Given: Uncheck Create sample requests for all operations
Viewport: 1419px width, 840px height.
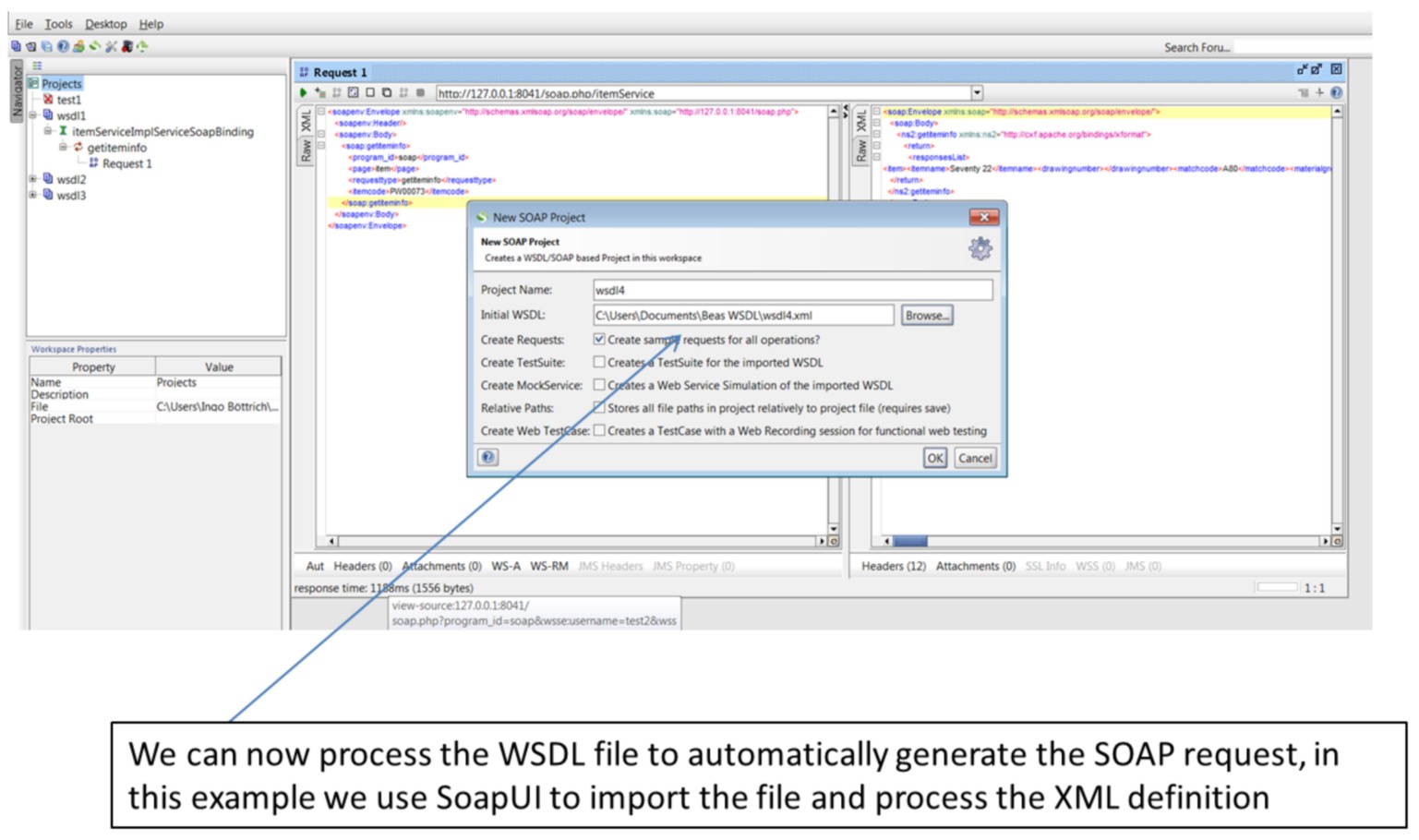Looking at the screenshot, I should (599, 340).
